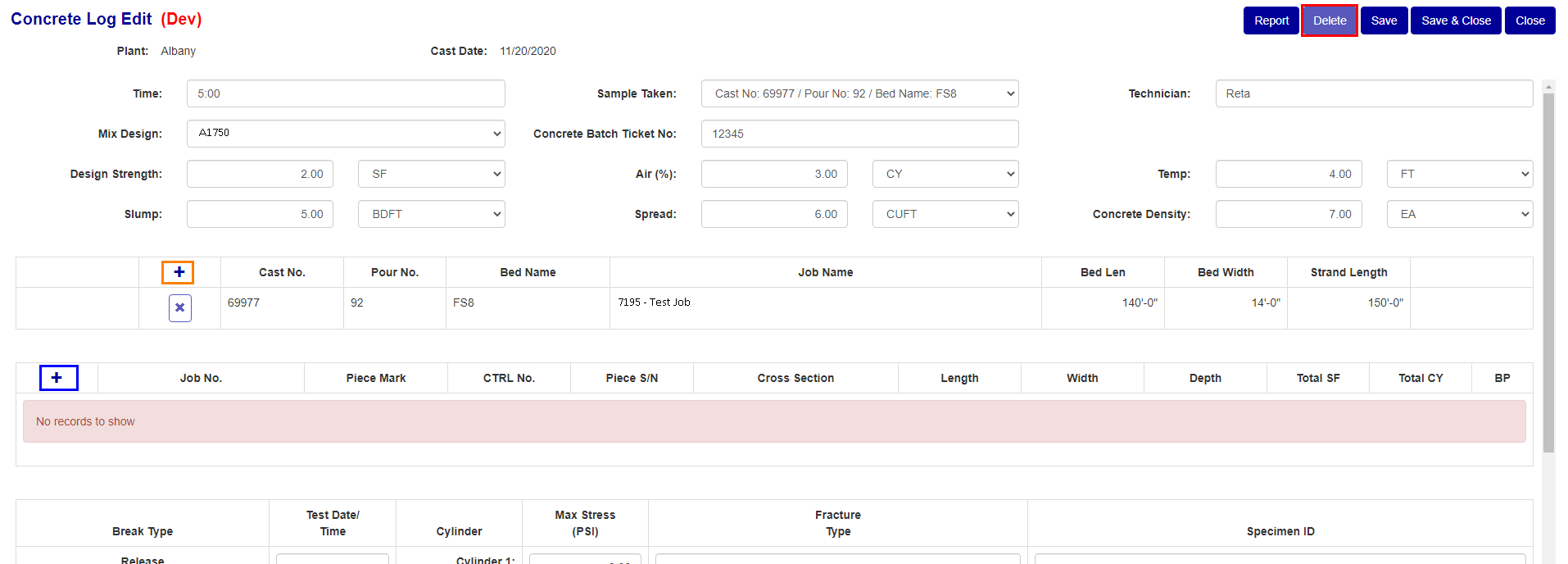Click Save & Close button

(x=1456, y=20)
